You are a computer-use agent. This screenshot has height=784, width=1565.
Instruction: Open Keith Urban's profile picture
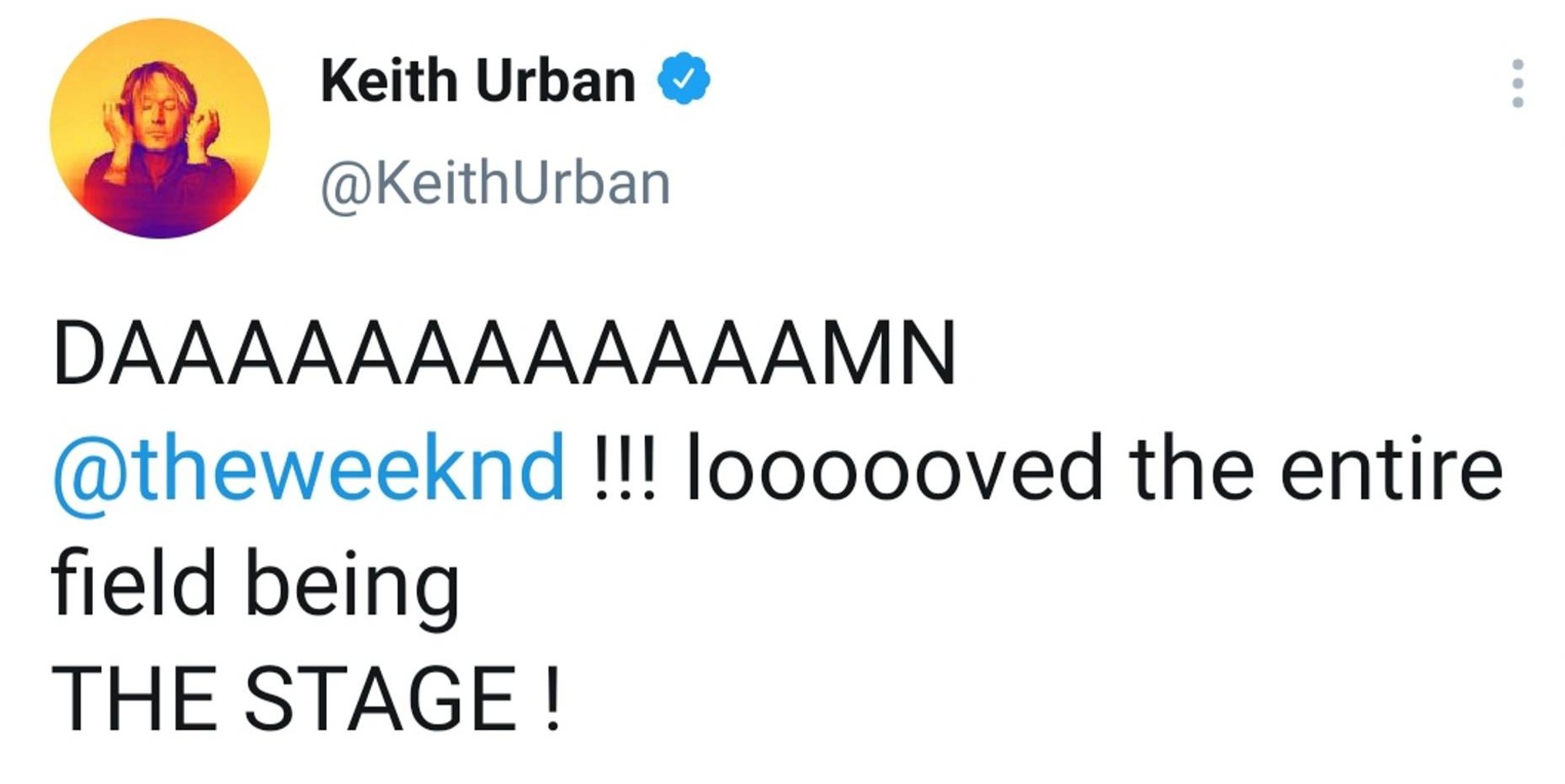[x=160, y=129]
